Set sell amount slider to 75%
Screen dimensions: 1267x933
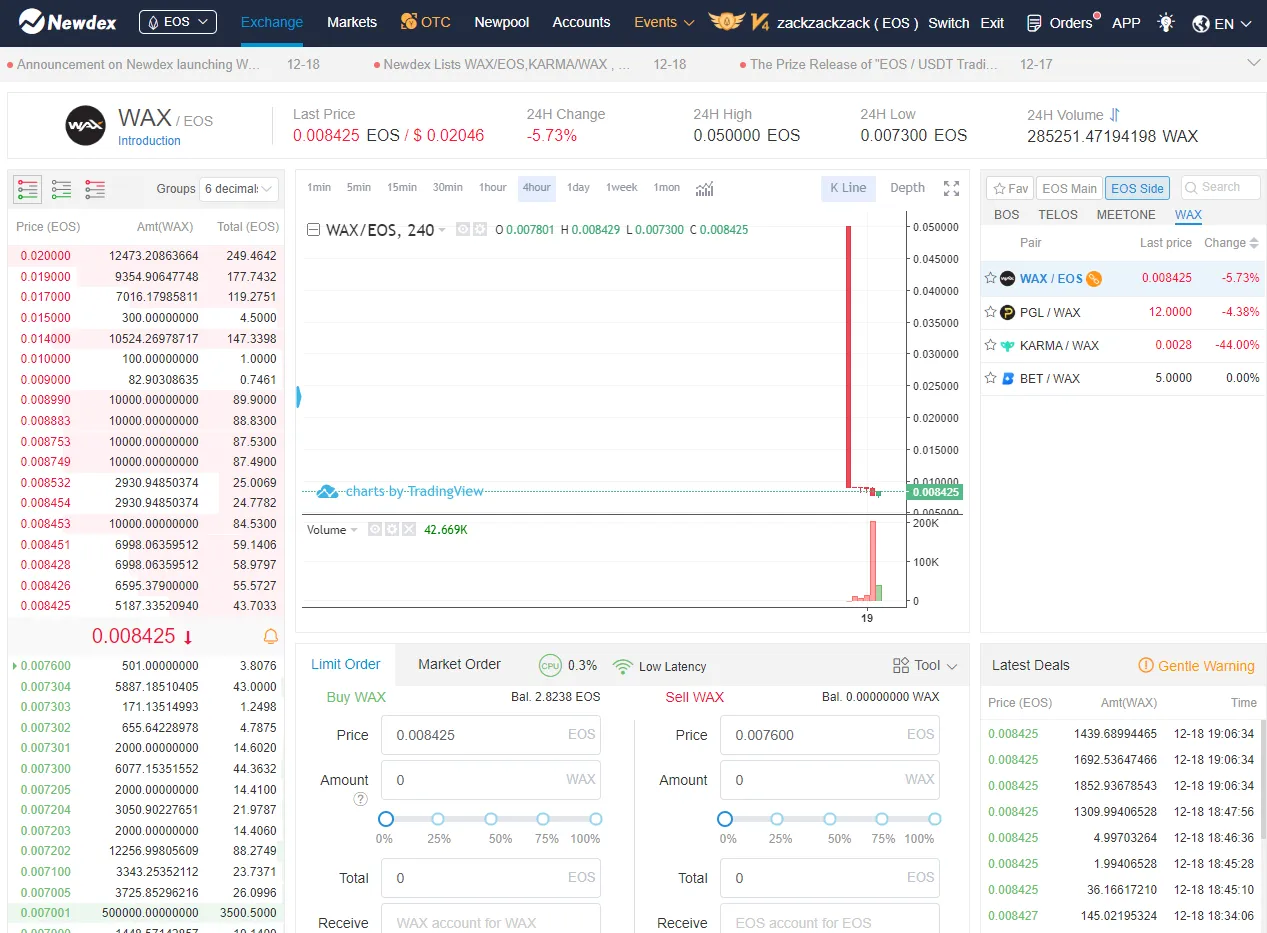882,819
